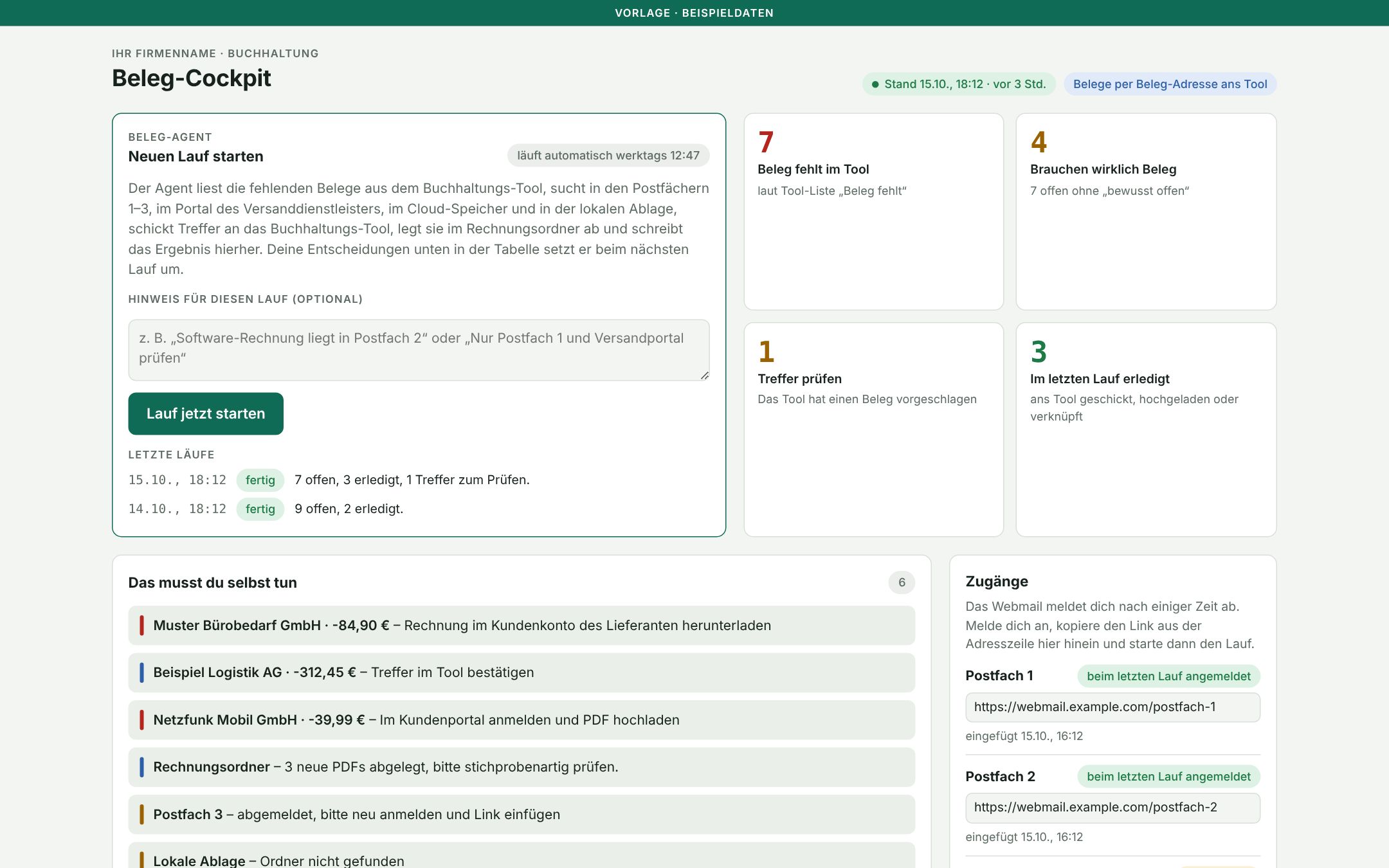
Task: Select the Postfach 3 abgemeldet task row
Action: [522, 815]
